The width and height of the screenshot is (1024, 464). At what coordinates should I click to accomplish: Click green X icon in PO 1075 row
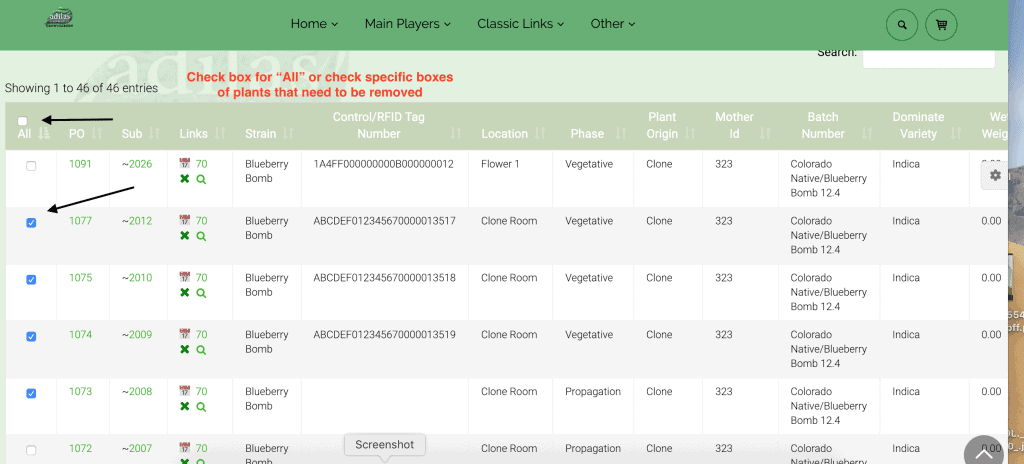[184, 293]
